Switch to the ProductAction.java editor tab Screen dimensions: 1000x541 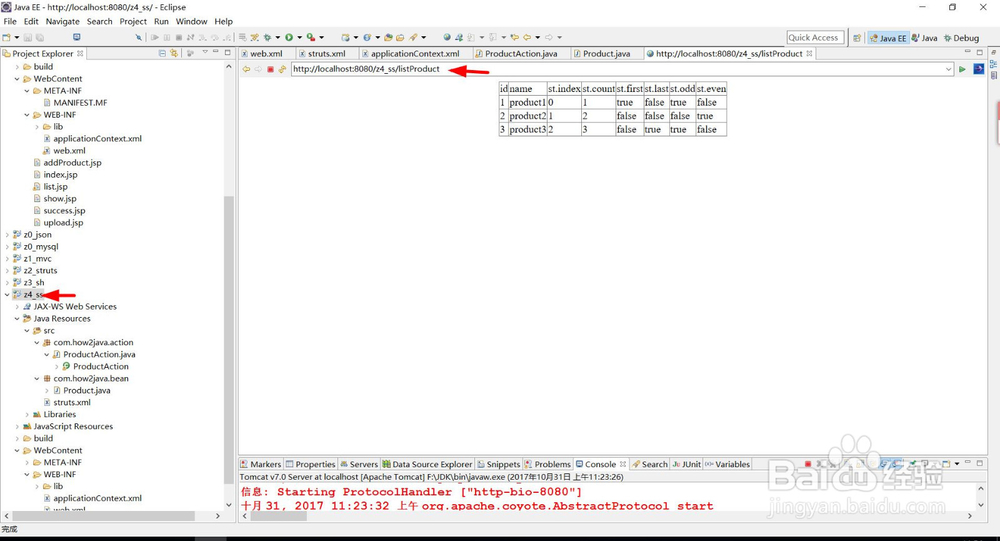pos(521,54)
